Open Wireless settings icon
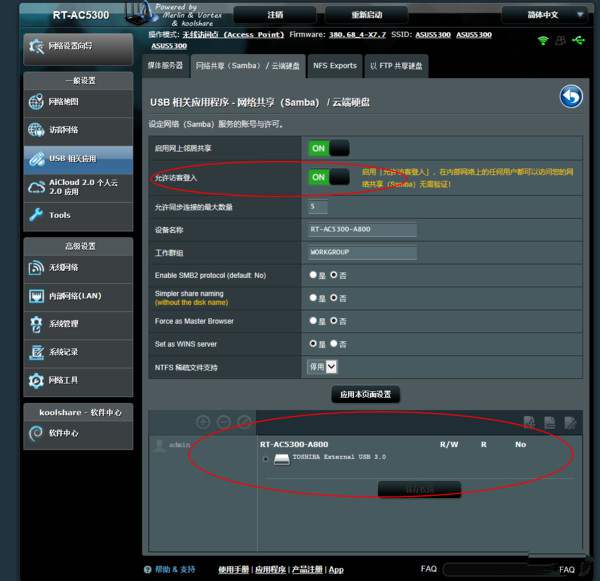 [36, 268]
